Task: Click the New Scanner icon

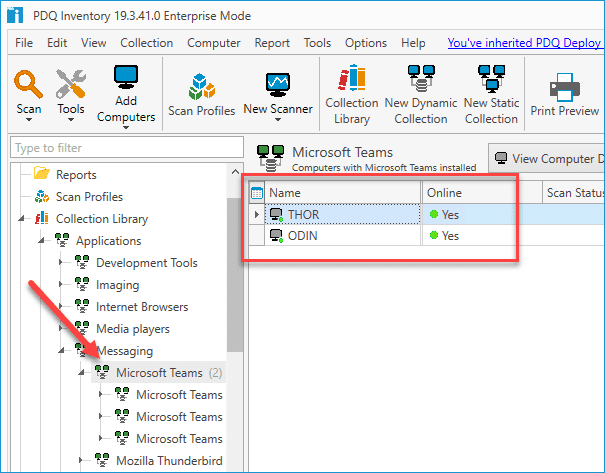Action: pyautogui.click(x=278, y=84)
